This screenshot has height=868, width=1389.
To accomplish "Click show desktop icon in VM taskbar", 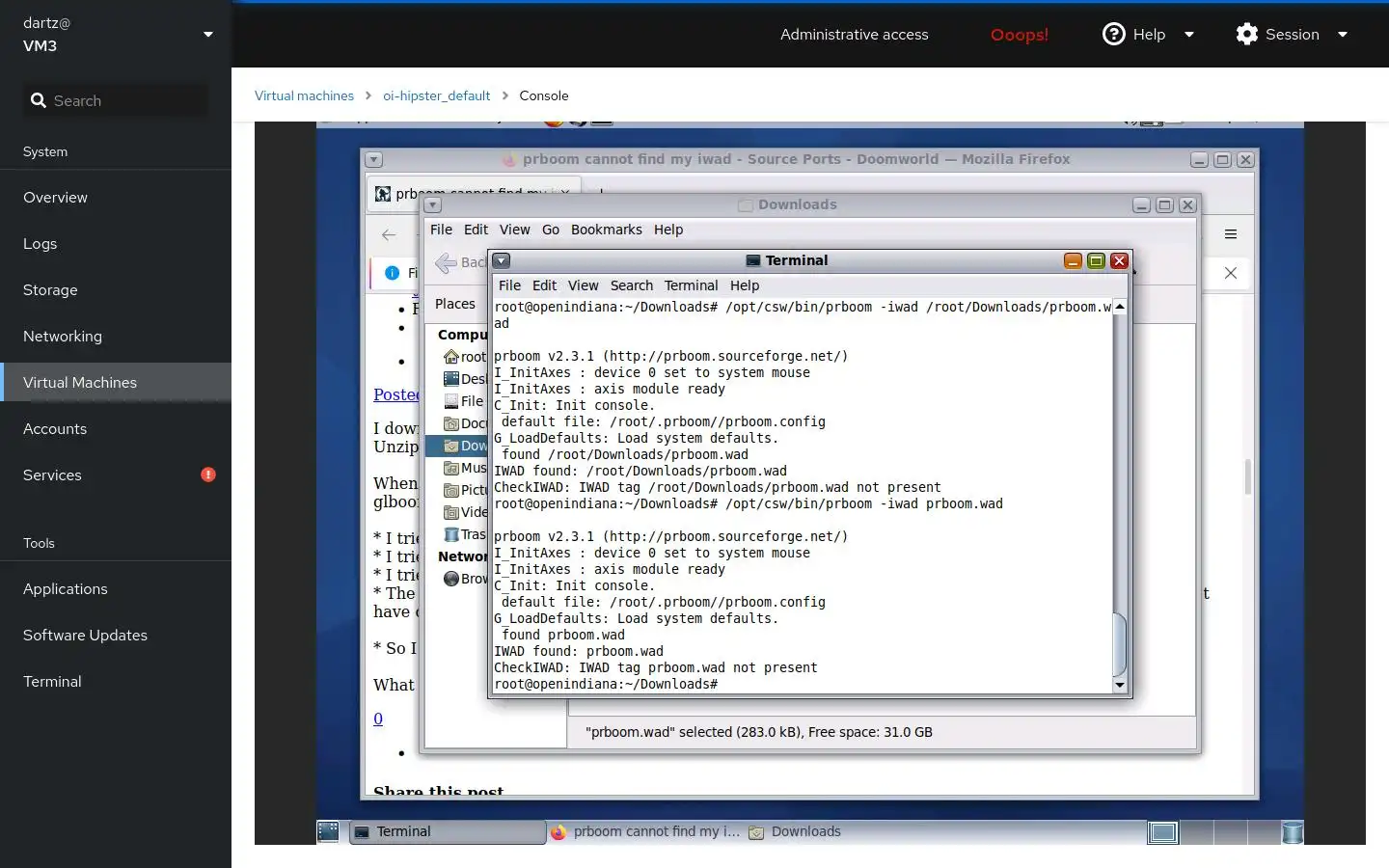I will (x=328, y=831).
